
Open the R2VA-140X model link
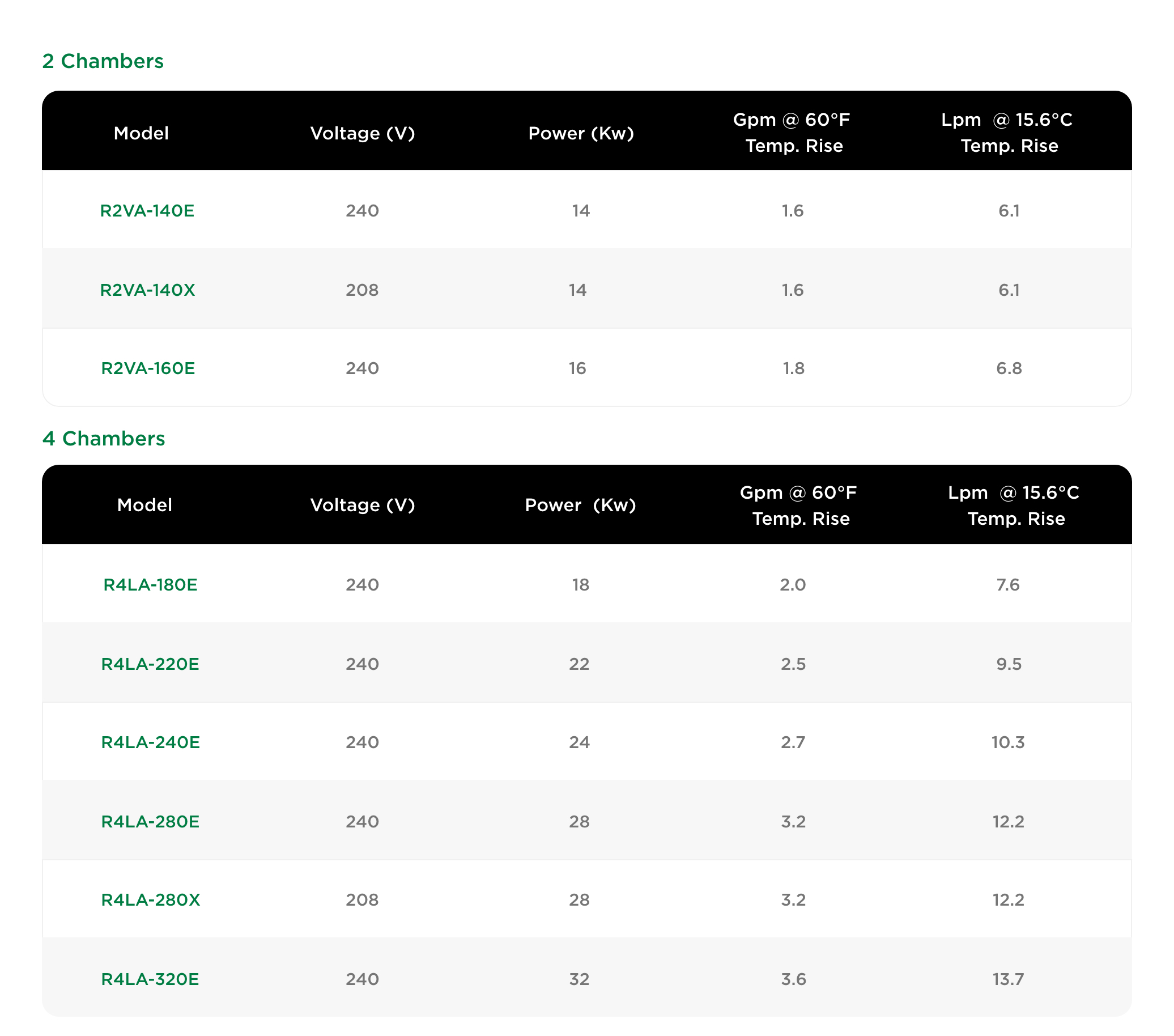click(x=148, y=290)
